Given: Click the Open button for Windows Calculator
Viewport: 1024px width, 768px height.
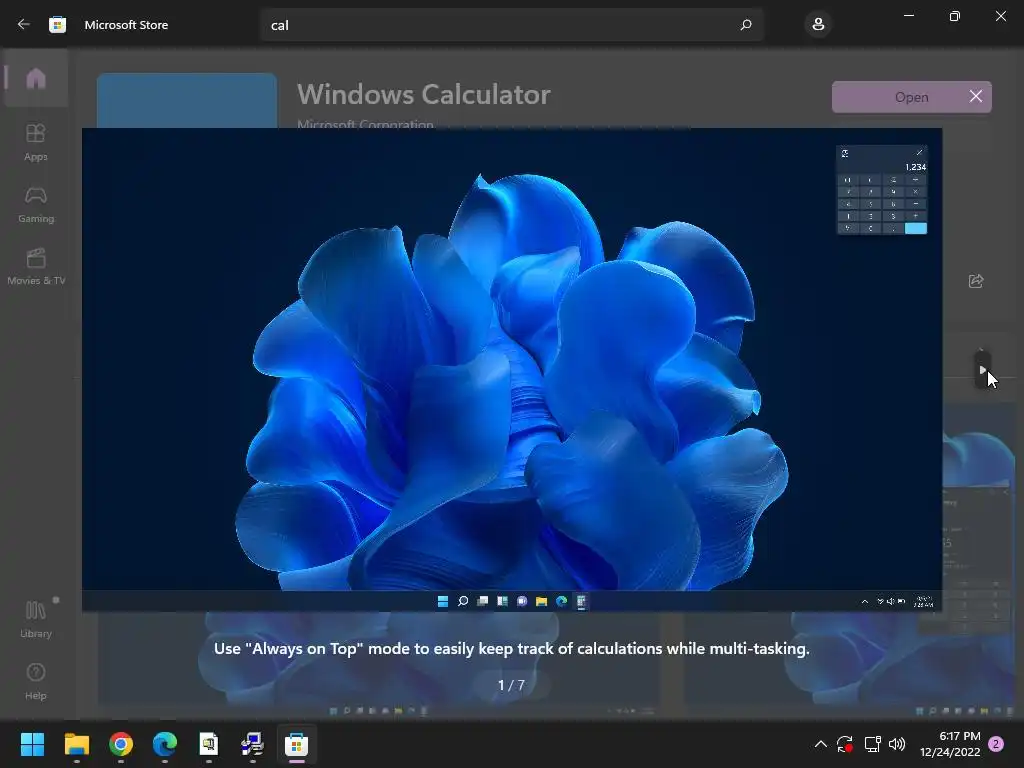Looking at the screenshot, I should (912, 97).
